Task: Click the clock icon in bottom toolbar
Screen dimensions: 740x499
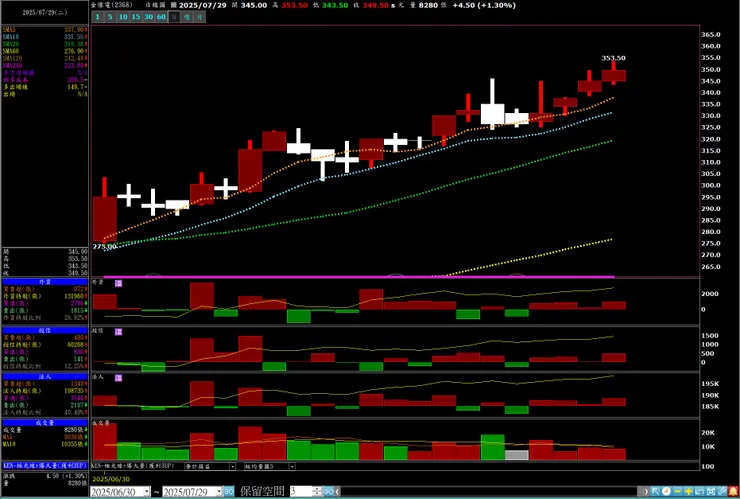Action: point(666,491)
